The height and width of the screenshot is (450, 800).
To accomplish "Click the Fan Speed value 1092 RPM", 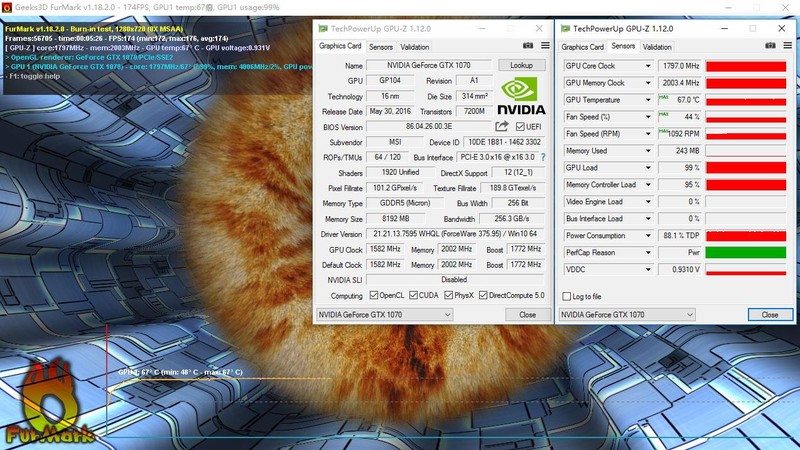I will (681, 134).
